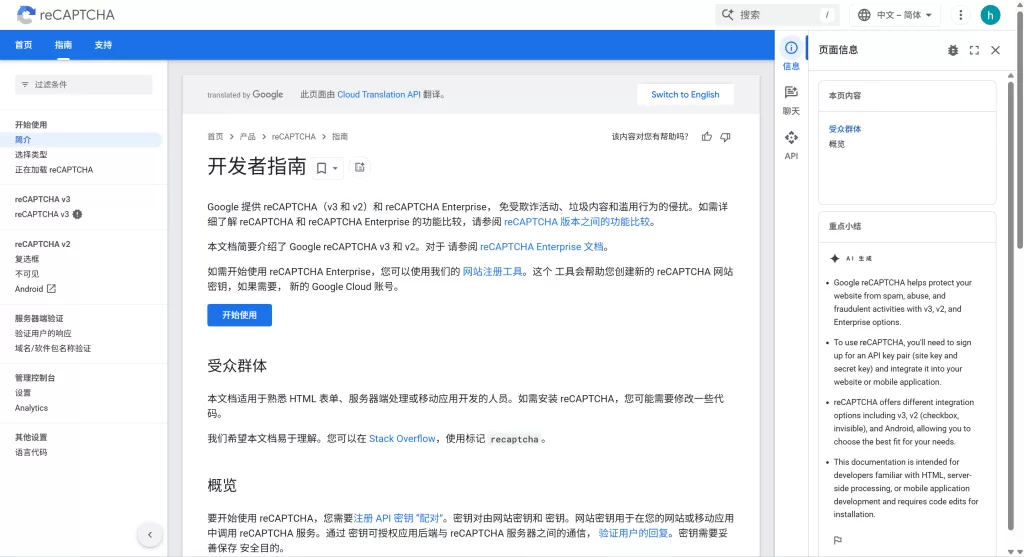Open the Stack Overflow link
Viewport: 1024px width, 557px height.
pyautogui.click(x=402, y=439)
